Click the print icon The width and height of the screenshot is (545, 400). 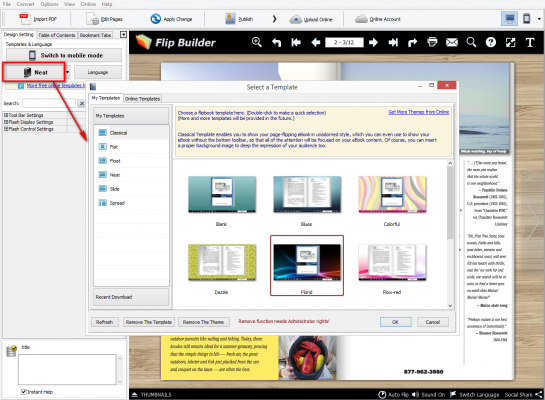432,42
